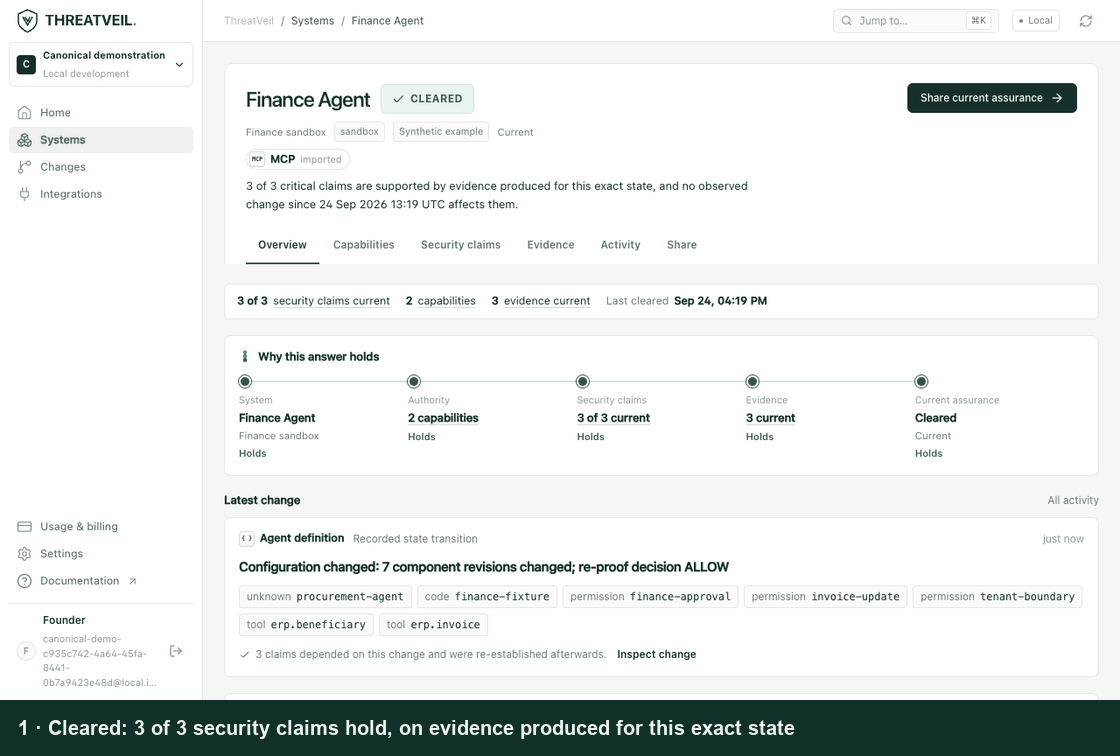Click the Why this answer holds icon
This screenshot has height=756, width=1120.
[x=245, y=356]
